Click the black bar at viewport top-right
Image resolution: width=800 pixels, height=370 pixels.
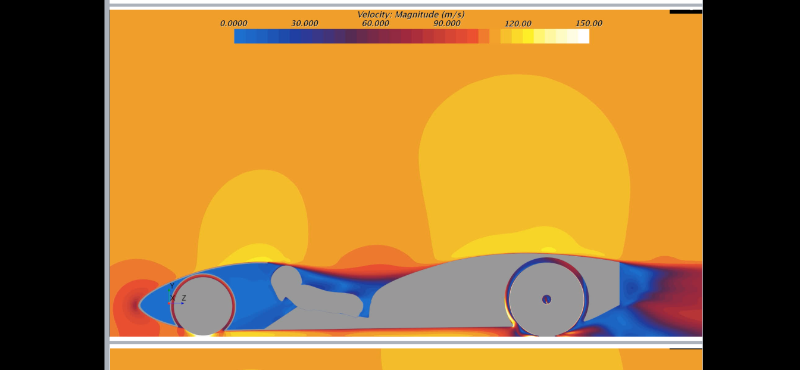(x=686, y=12)
